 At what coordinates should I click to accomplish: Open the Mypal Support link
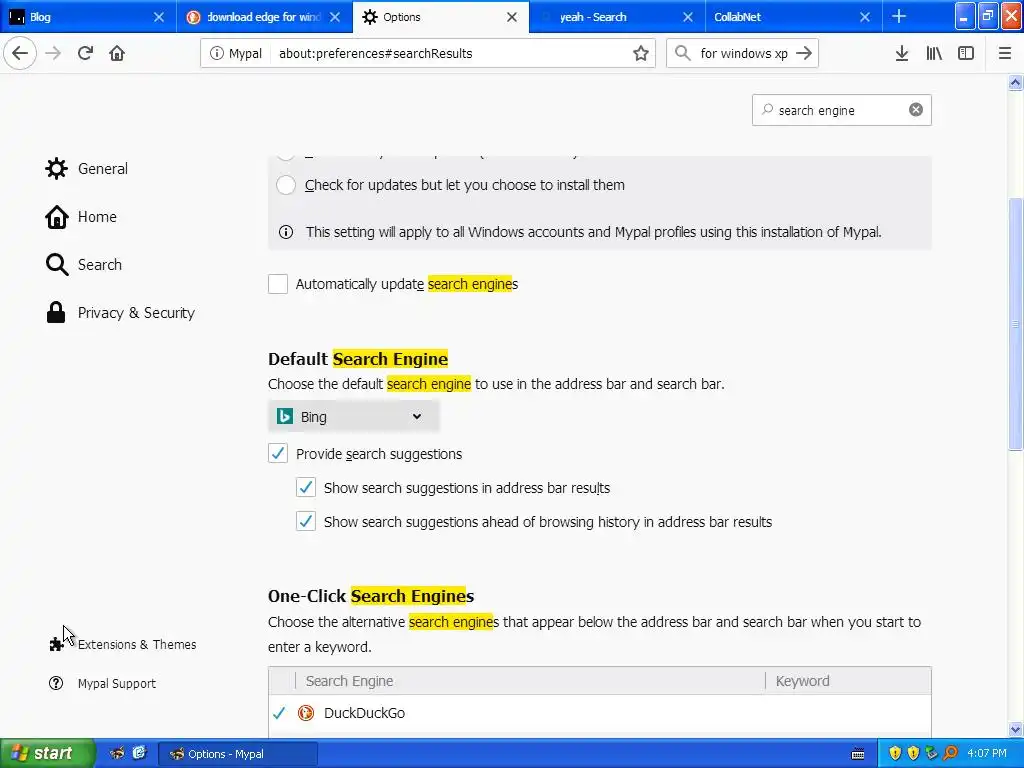[x=103, y=683]
